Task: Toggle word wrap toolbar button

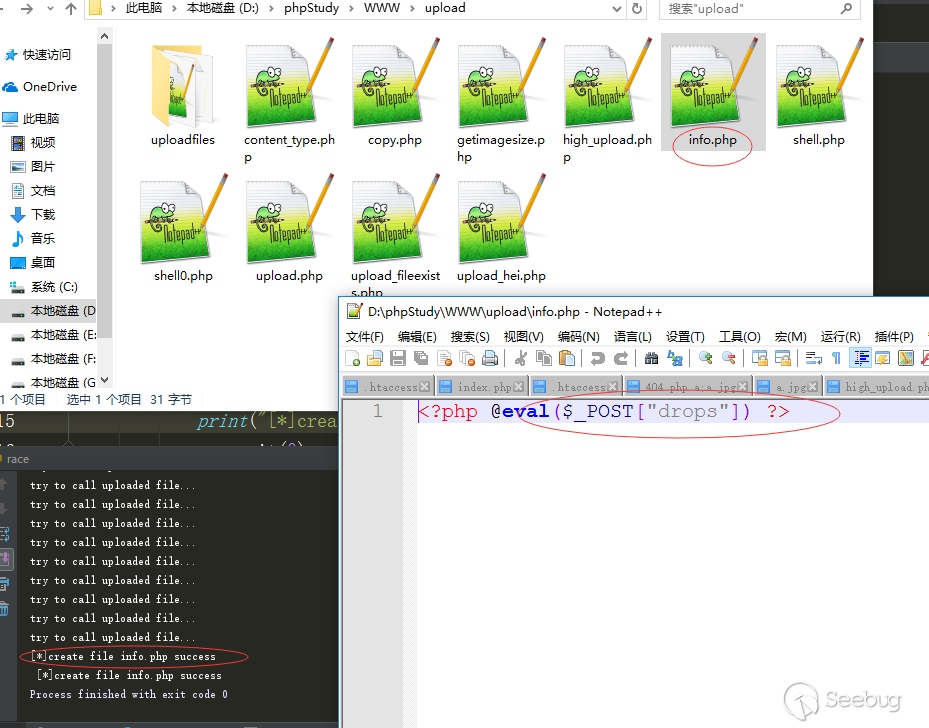Action: pyautogui.click(x=813, y=358)
